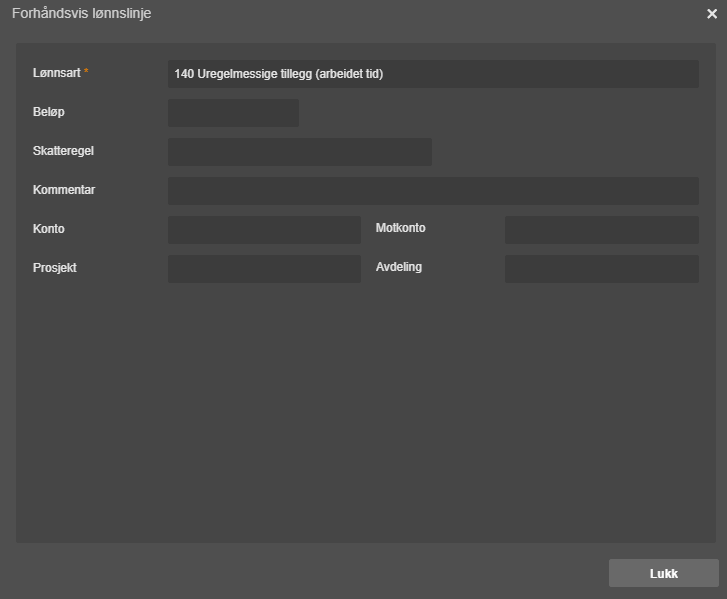Select the Lønnsart field showing 140 Uregelmessige tillegg

433,74
